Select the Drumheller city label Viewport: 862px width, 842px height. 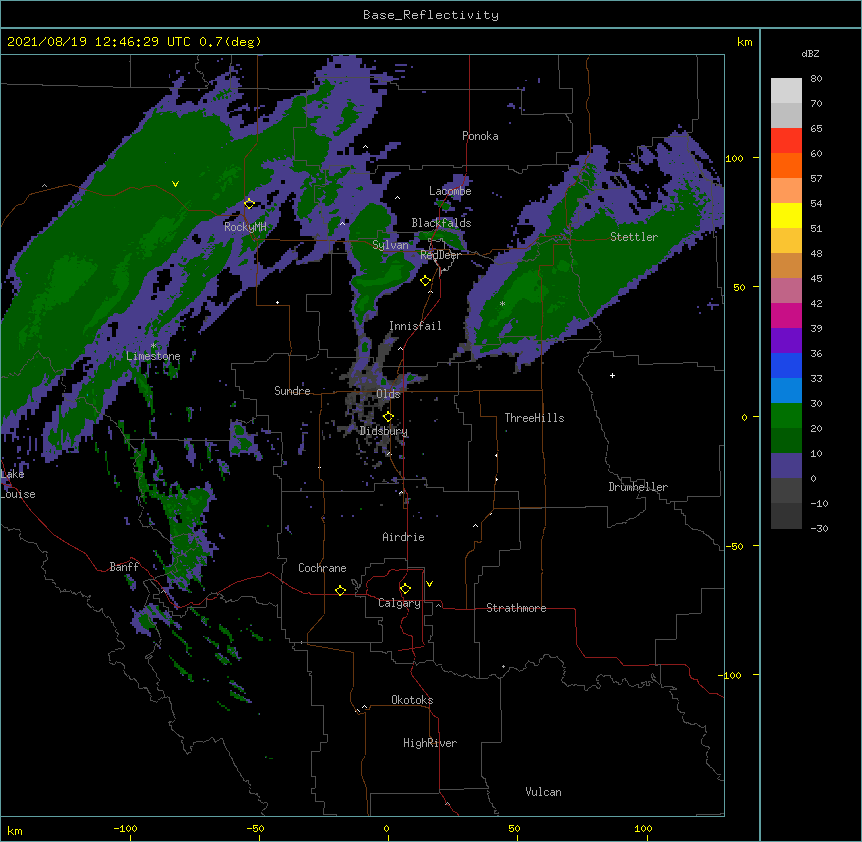(x=638, y=487)
